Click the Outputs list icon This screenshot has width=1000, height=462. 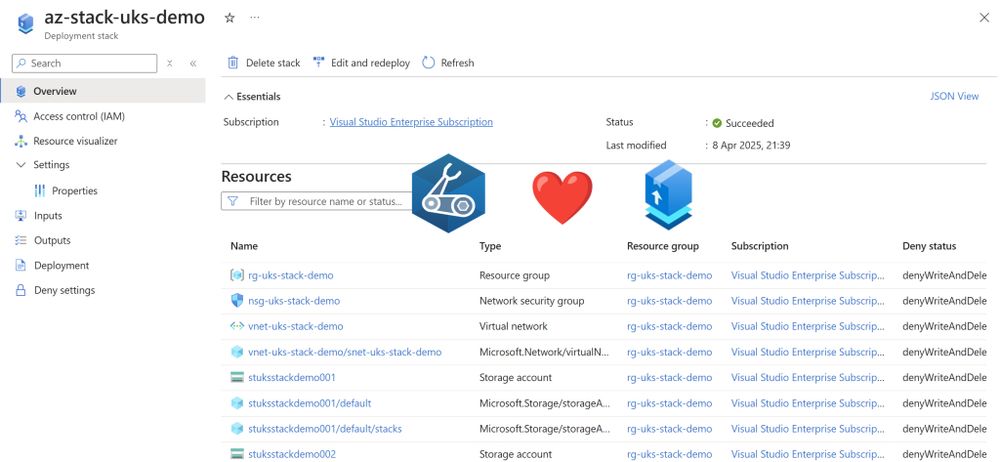click(x=20, y=241)
